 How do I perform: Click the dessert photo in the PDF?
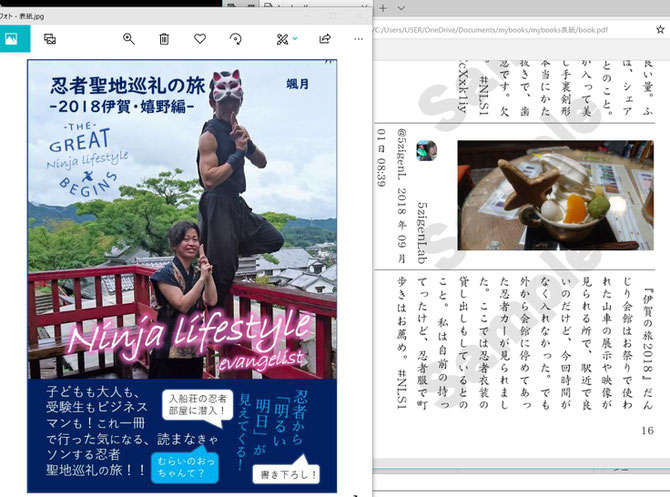(x=555, y=195)
